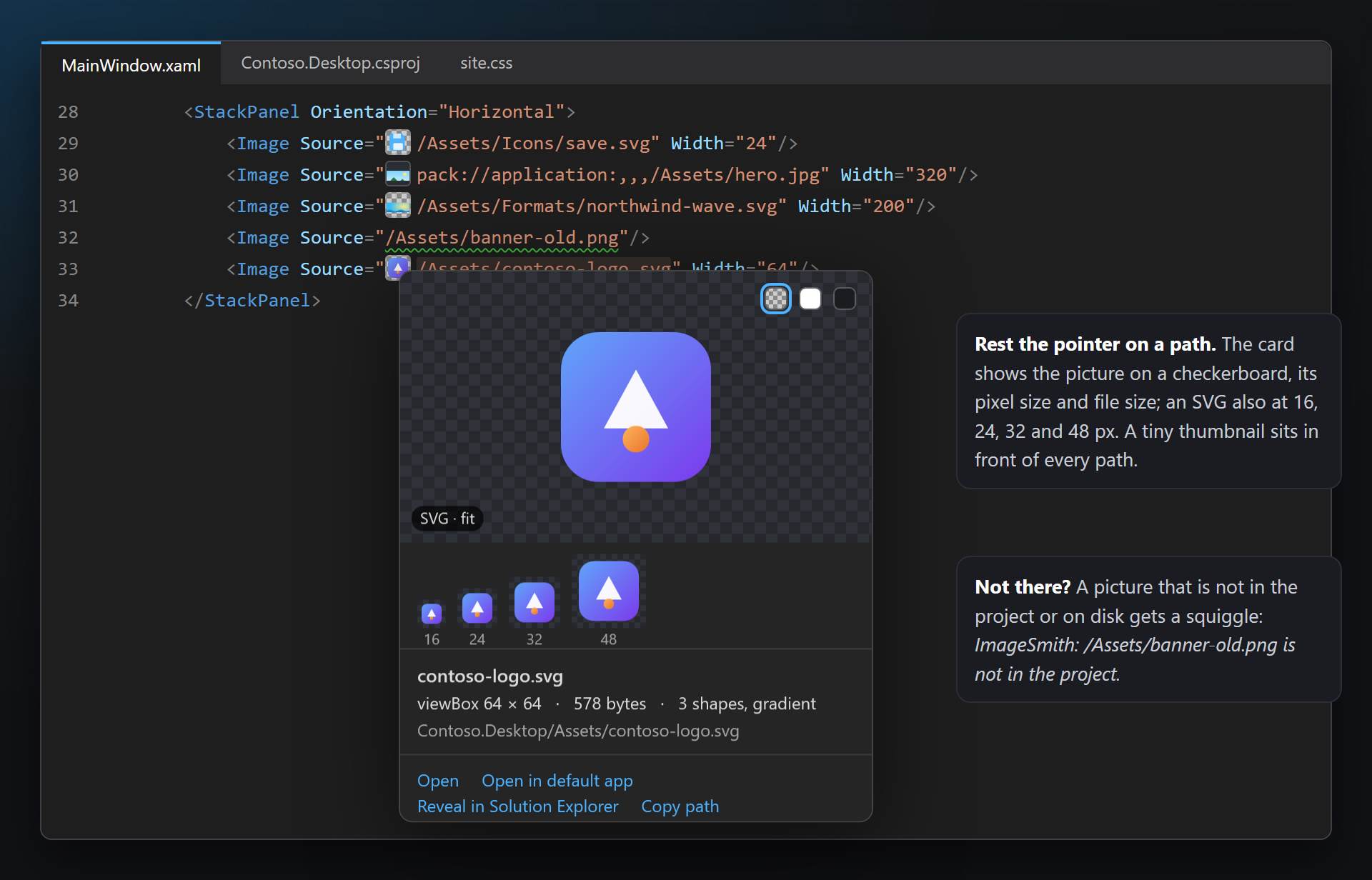Click the 578 bytes file size
Image resolution: width=1372 pixels, height=880 pixels.
click(610, 704)
